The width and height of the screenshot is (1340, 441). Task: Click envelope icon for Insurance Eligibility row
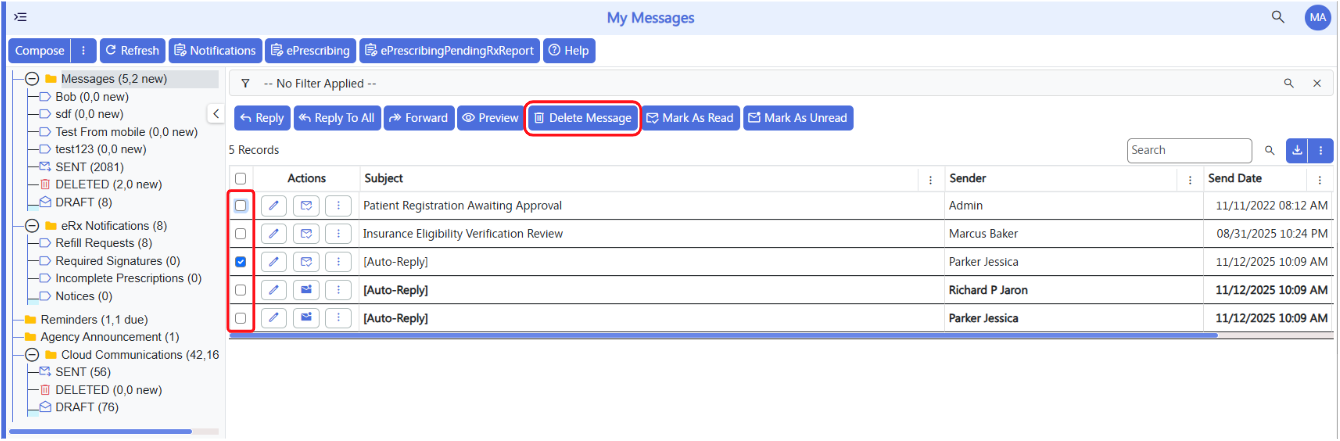pos(306,233)
